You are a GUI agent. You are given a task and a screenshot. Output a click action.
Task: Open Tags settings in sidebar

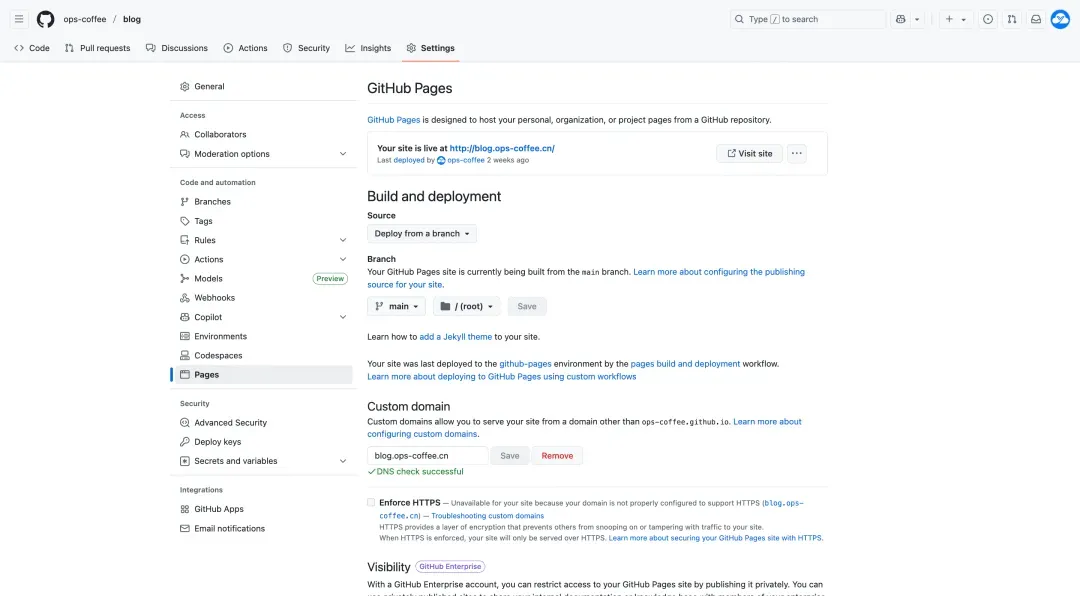[x=262, y=221]
